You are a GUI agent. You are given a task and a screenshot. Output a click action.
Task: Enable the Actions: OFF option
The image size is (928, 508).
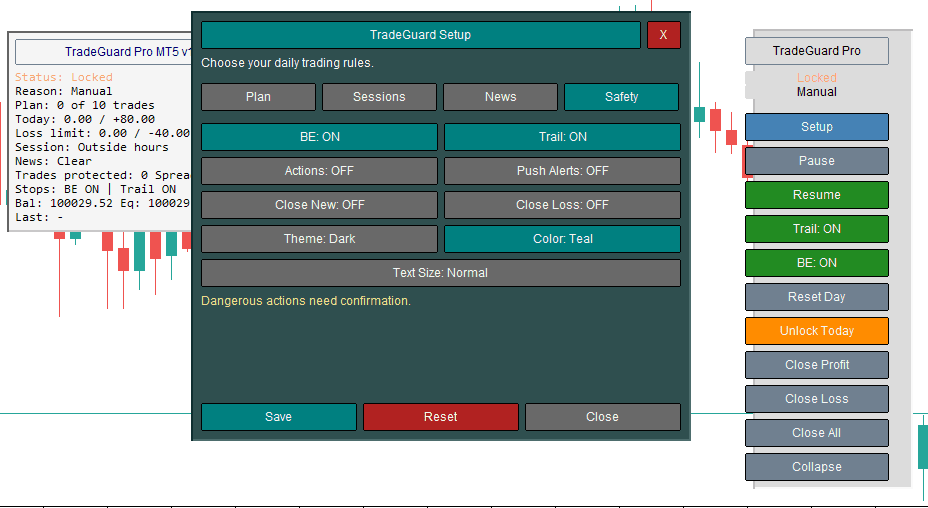point(320,171)
